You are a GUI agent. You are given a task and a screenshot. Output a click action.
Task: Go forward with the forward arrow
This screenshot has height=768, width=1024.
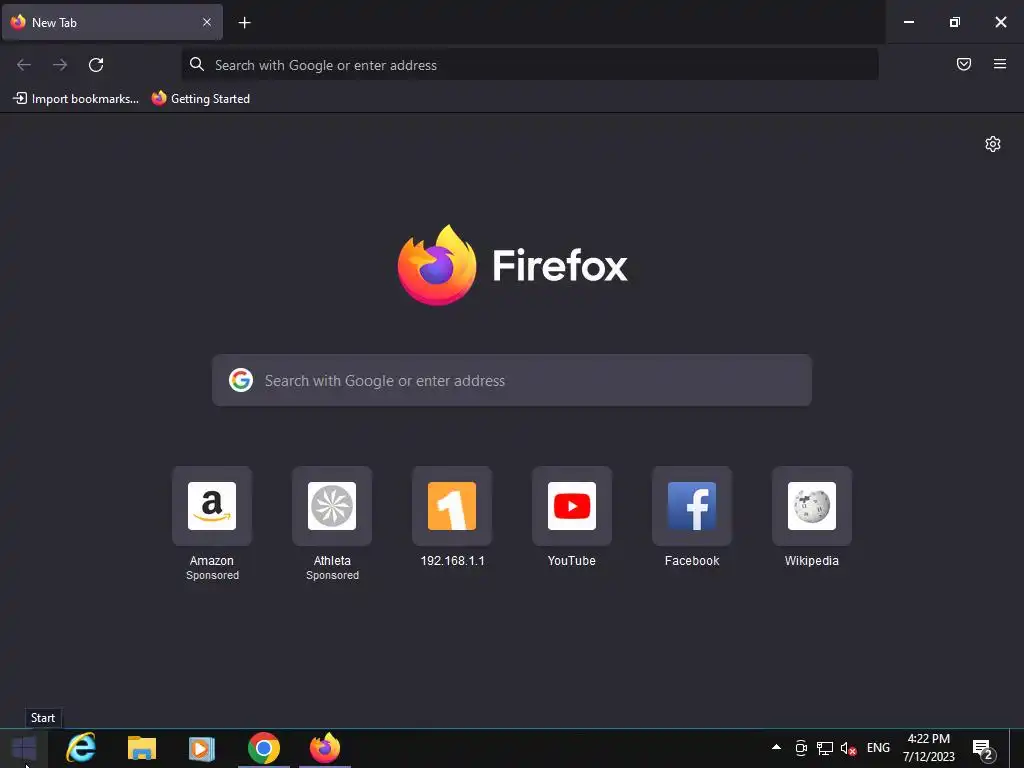click(x=60, y=65)
